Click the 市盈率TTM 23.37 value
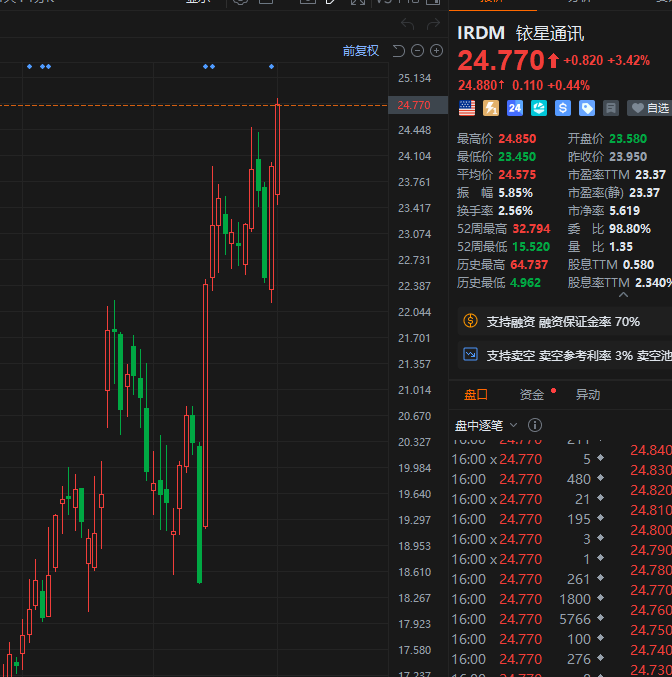This screenshot has height=677, width=672. coord(650,175)
